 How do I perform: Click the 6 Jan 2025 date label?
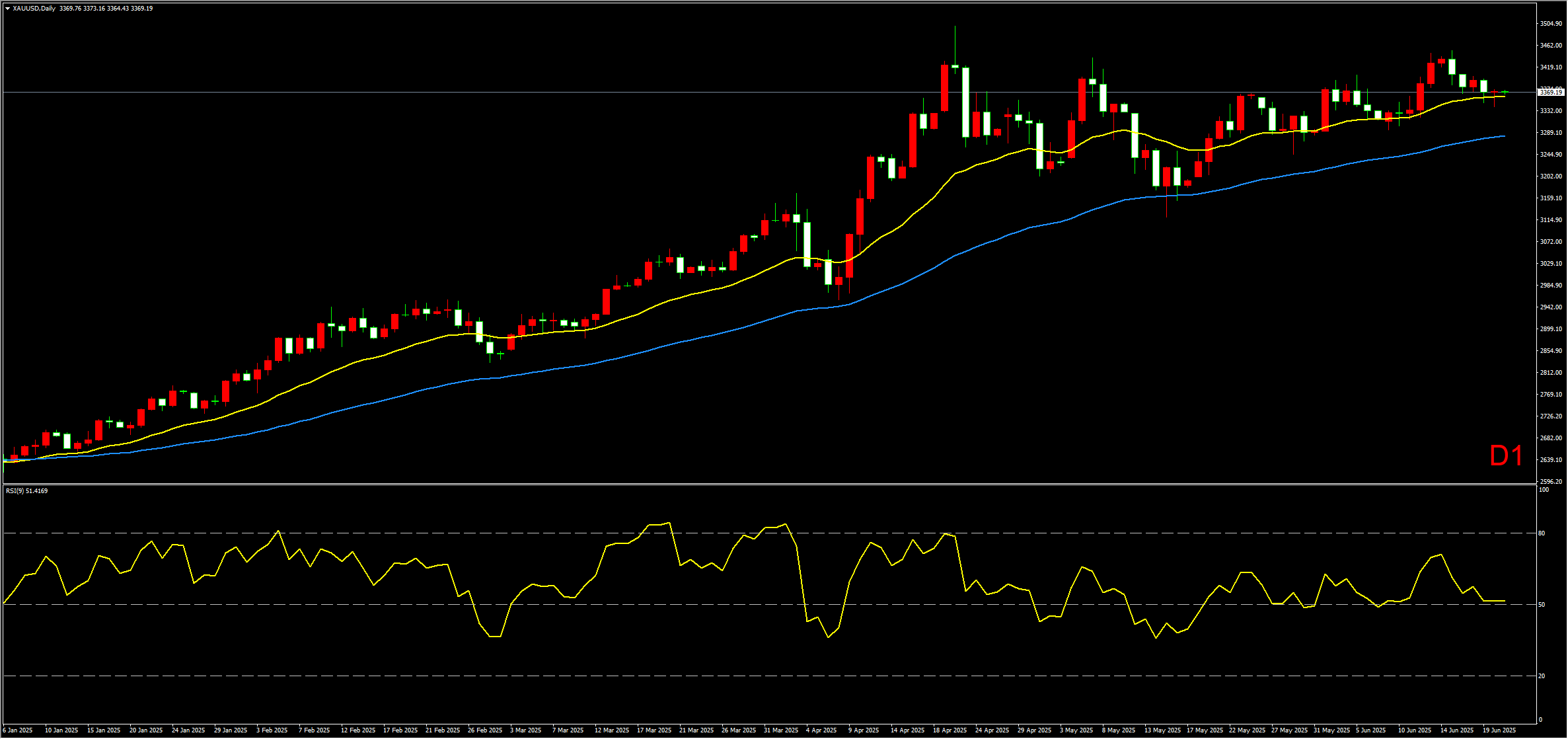18,730
